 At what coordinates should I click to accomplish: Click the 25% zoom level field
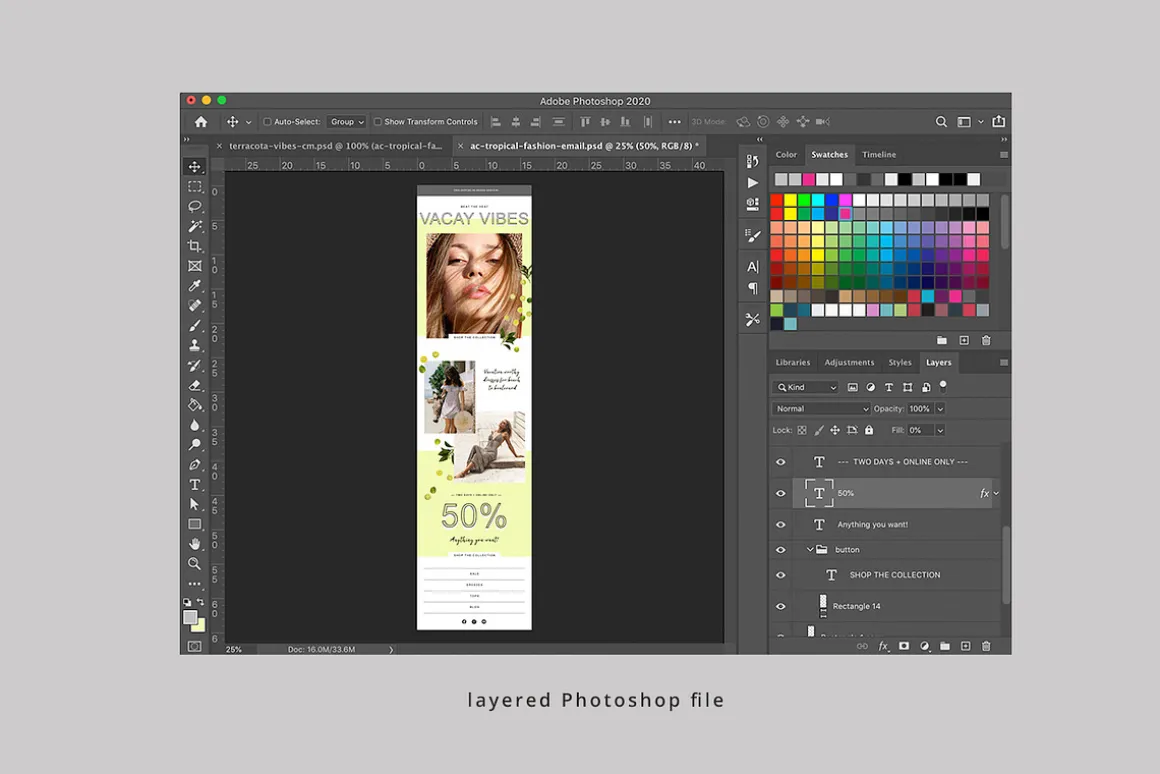(234, 650)
